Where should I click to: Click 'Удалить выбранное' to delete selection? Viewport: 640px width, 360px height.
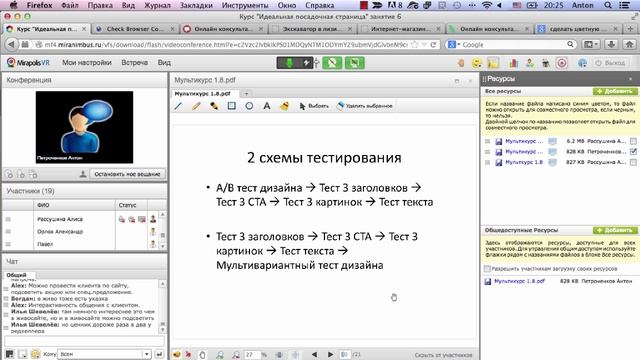click(364, 106)
